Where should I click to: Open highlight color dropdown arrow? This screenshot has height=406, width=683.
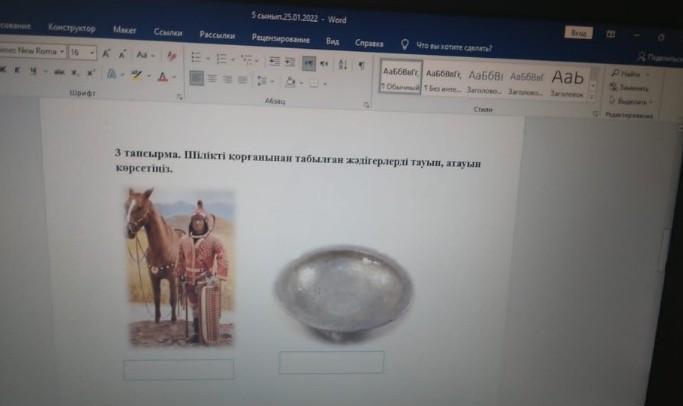149,76
